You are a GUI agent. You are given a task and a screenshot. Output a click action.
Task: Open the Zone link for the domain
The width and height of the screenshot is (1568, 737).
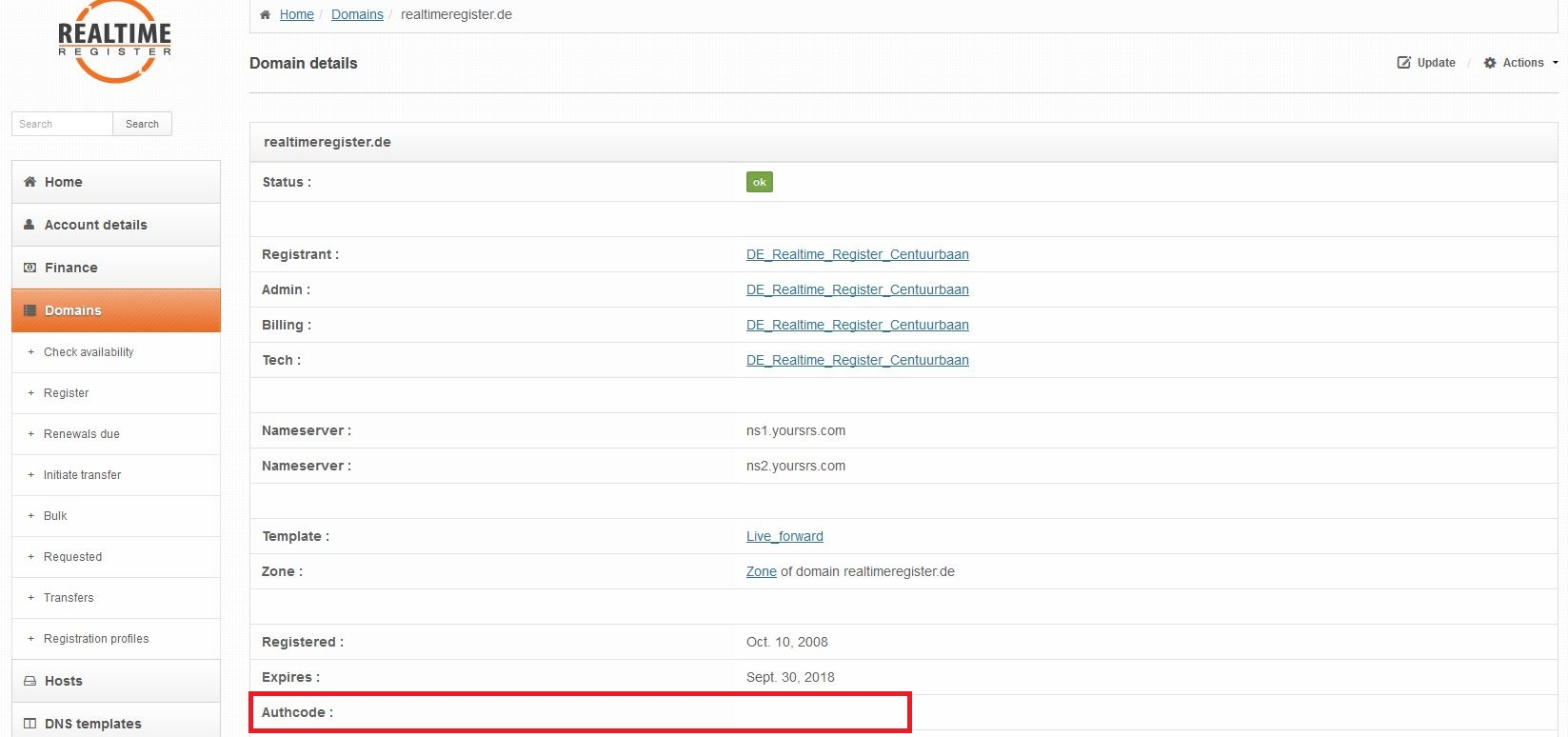click(x=762, y=571)
